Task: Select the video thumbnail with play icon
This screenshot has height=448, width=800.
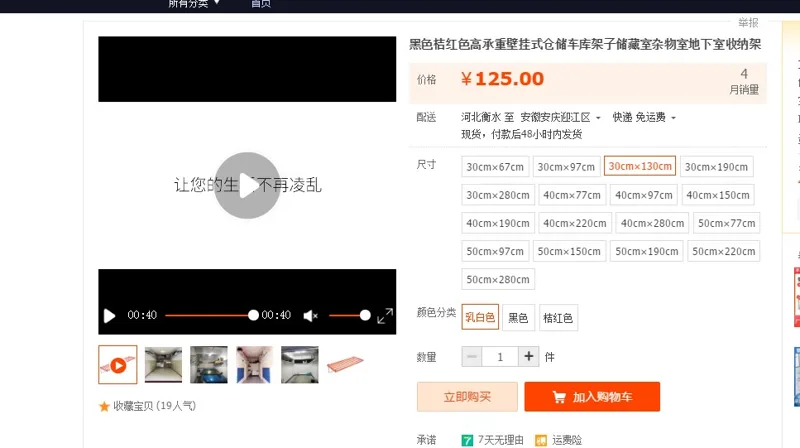Action: pyautogui.click(x=118, y=365)
